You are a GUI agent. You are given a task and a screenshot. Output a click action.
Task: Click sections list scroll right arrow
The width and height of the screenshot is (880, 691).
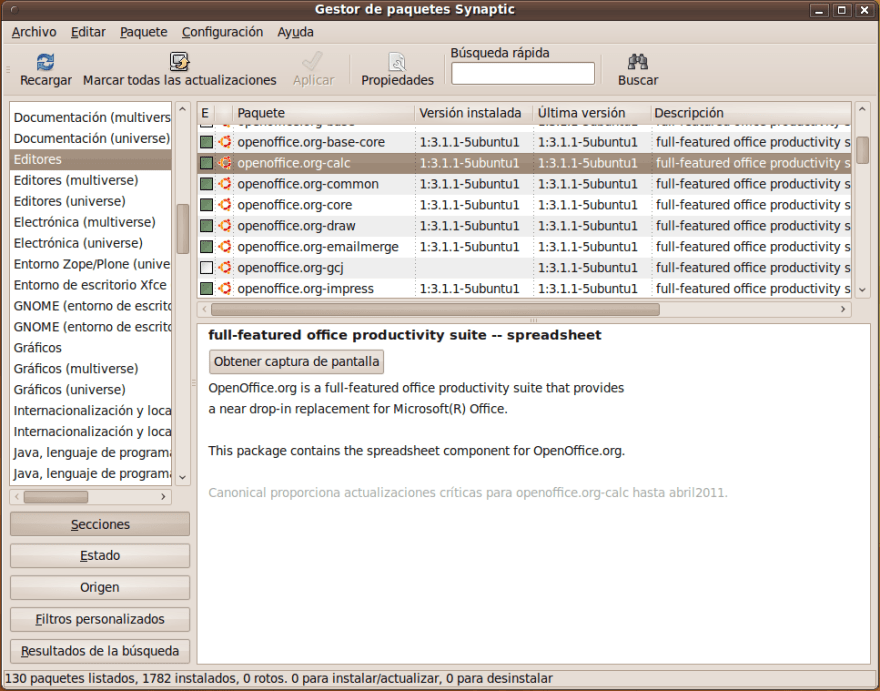click(163, 497)
